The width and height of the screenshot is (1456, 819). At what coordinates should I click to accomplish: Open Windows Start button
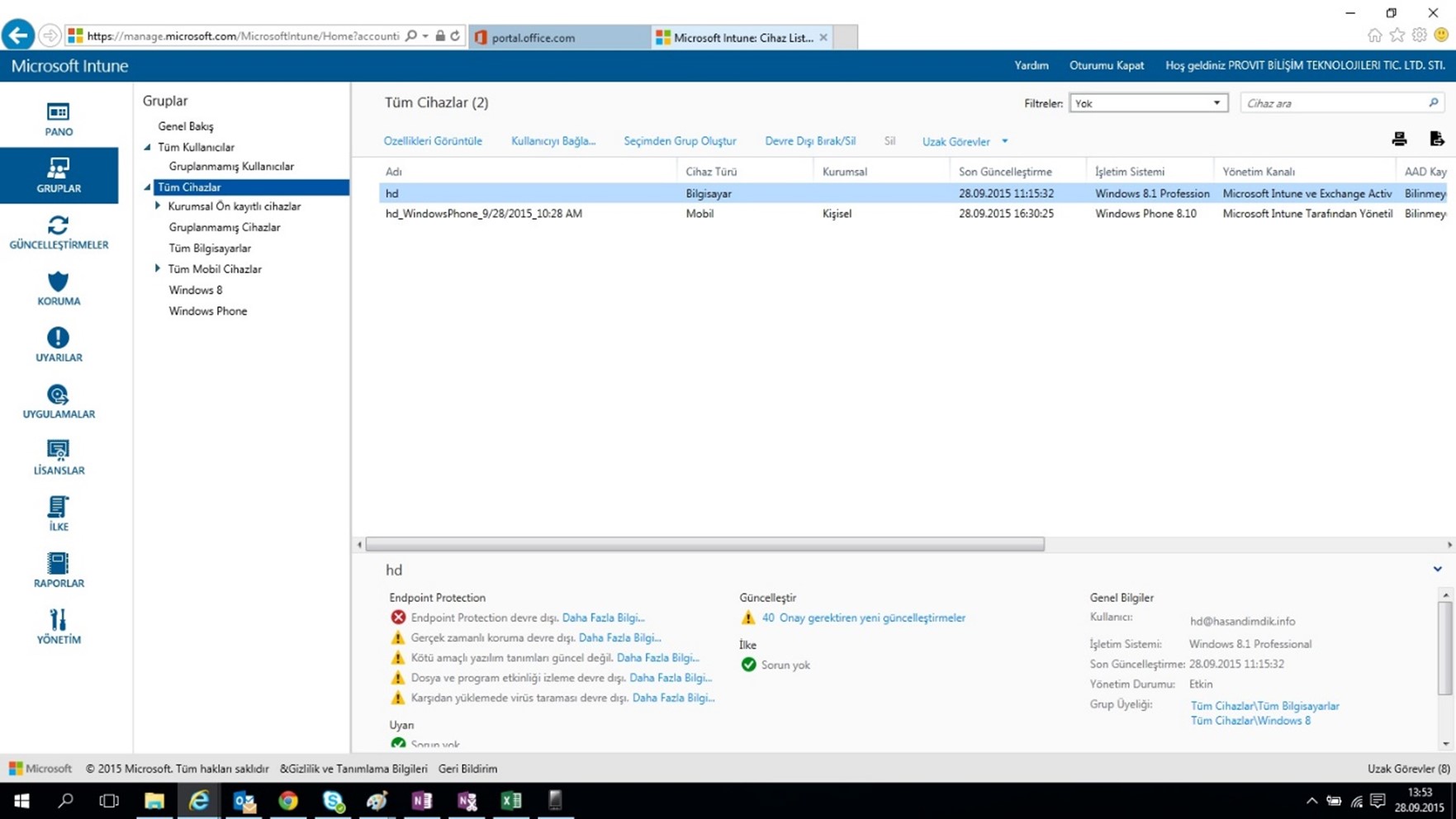pos(21,801)
